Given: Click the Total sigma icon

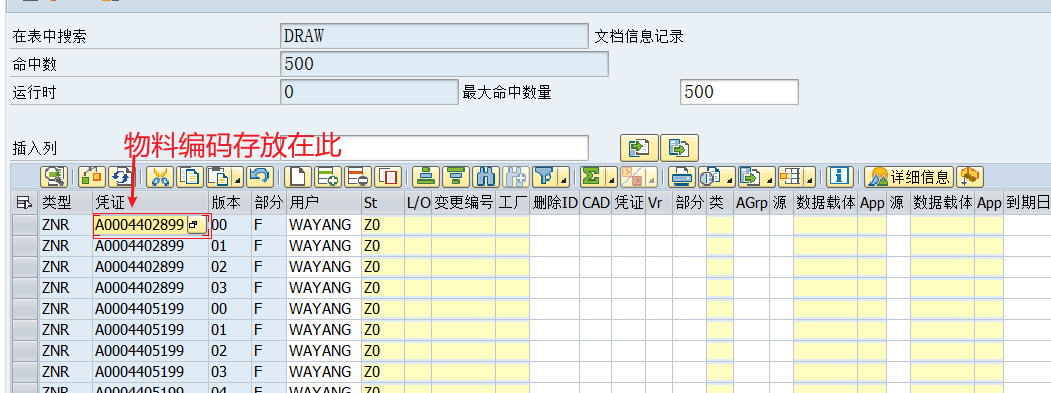Looking at the screenshot, I should tap(593, 177).
